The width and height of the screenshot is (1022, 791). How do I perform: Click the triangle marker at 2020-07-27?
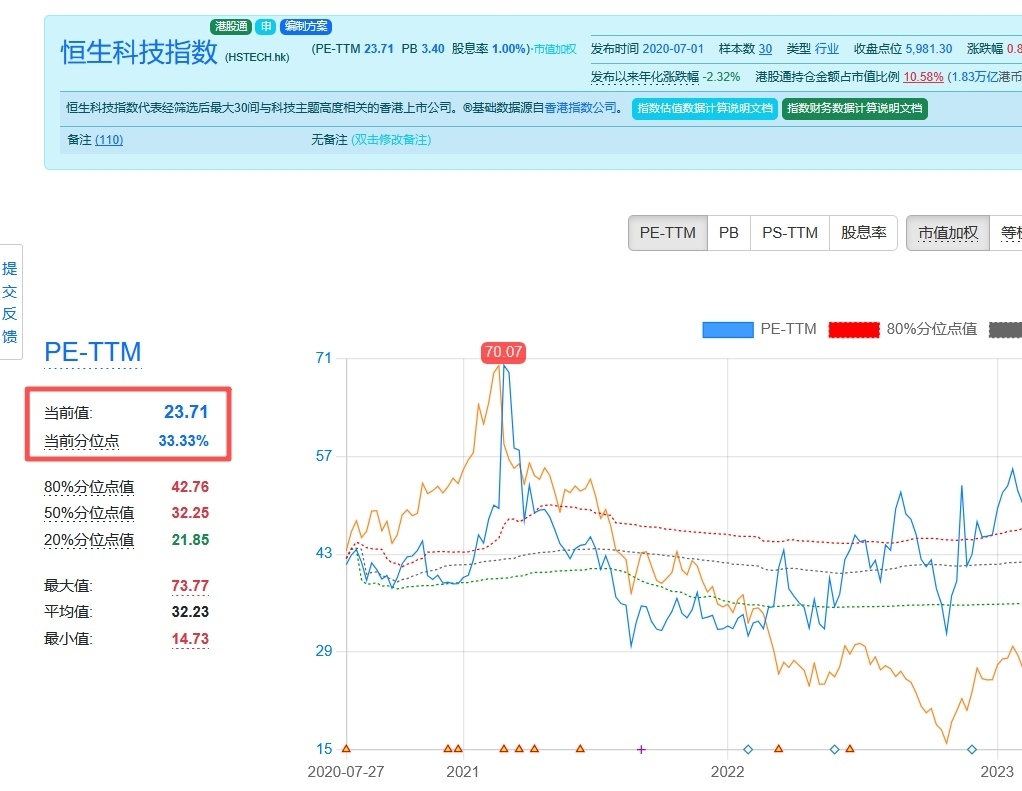coord(346,749)
